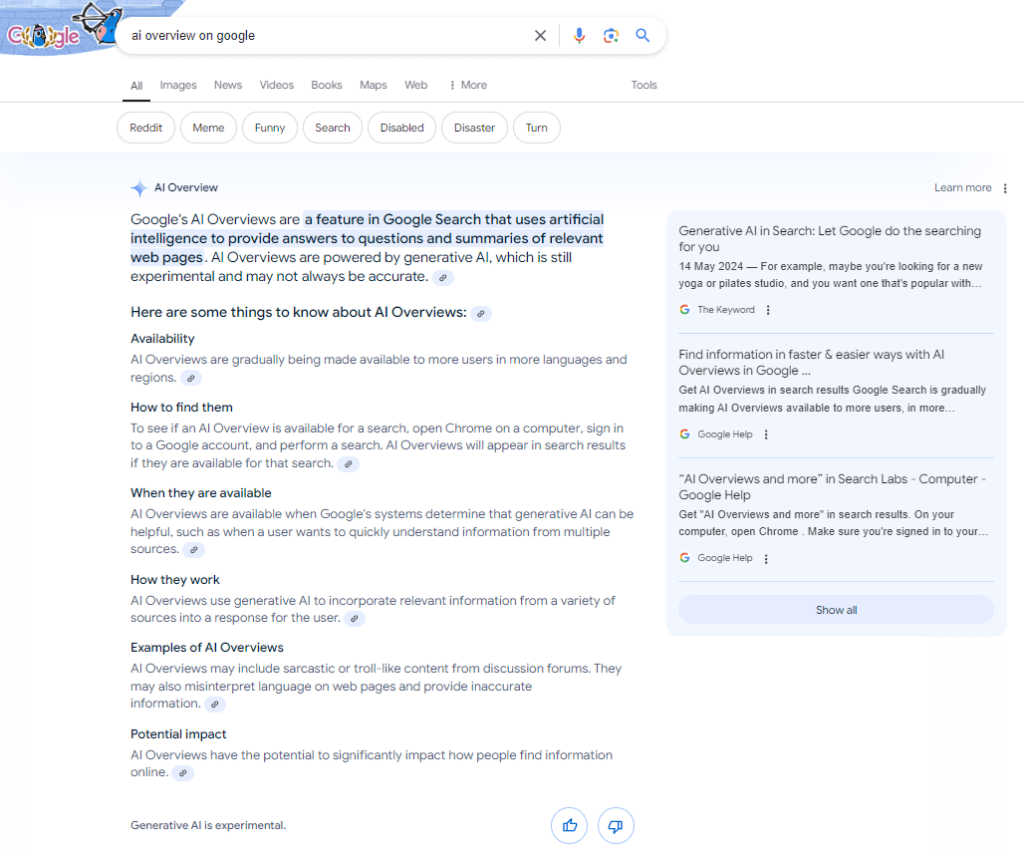Screen dimensions: 1024x856
Task: Select the Turn filter chip
Action: click(537, 128)
